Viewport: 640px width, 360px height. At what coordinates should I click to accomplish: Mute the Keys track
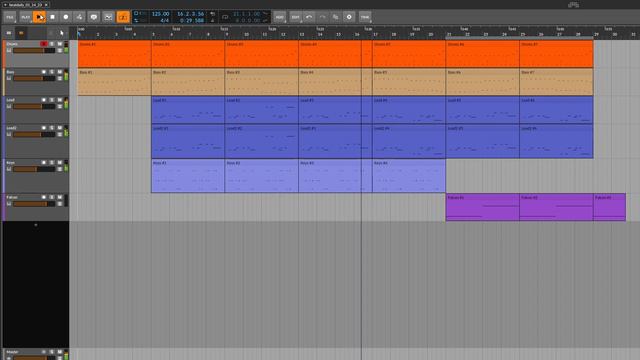pyautogui.click(x=60, y=162)
